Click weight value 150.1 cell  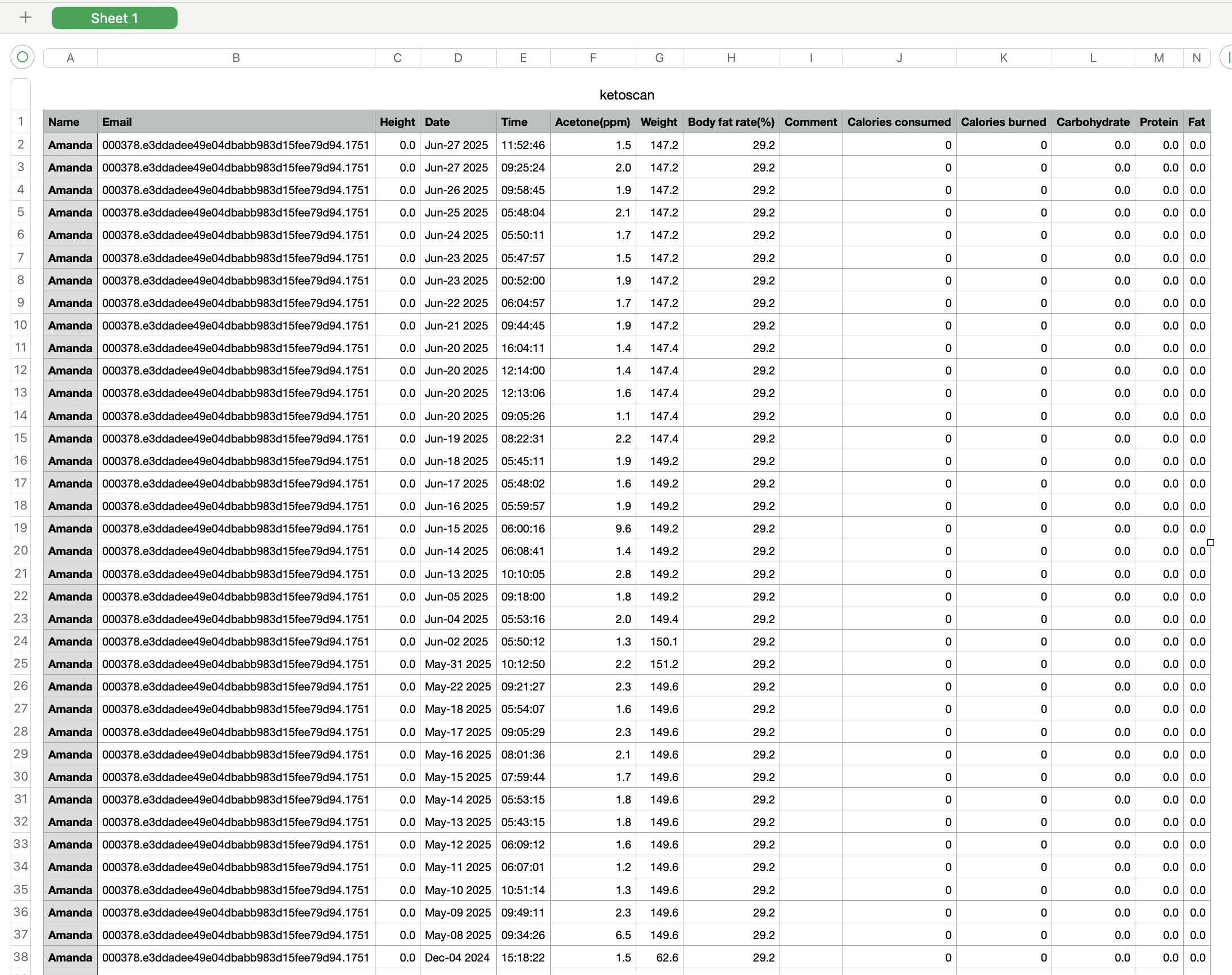[x=659, y=642]
